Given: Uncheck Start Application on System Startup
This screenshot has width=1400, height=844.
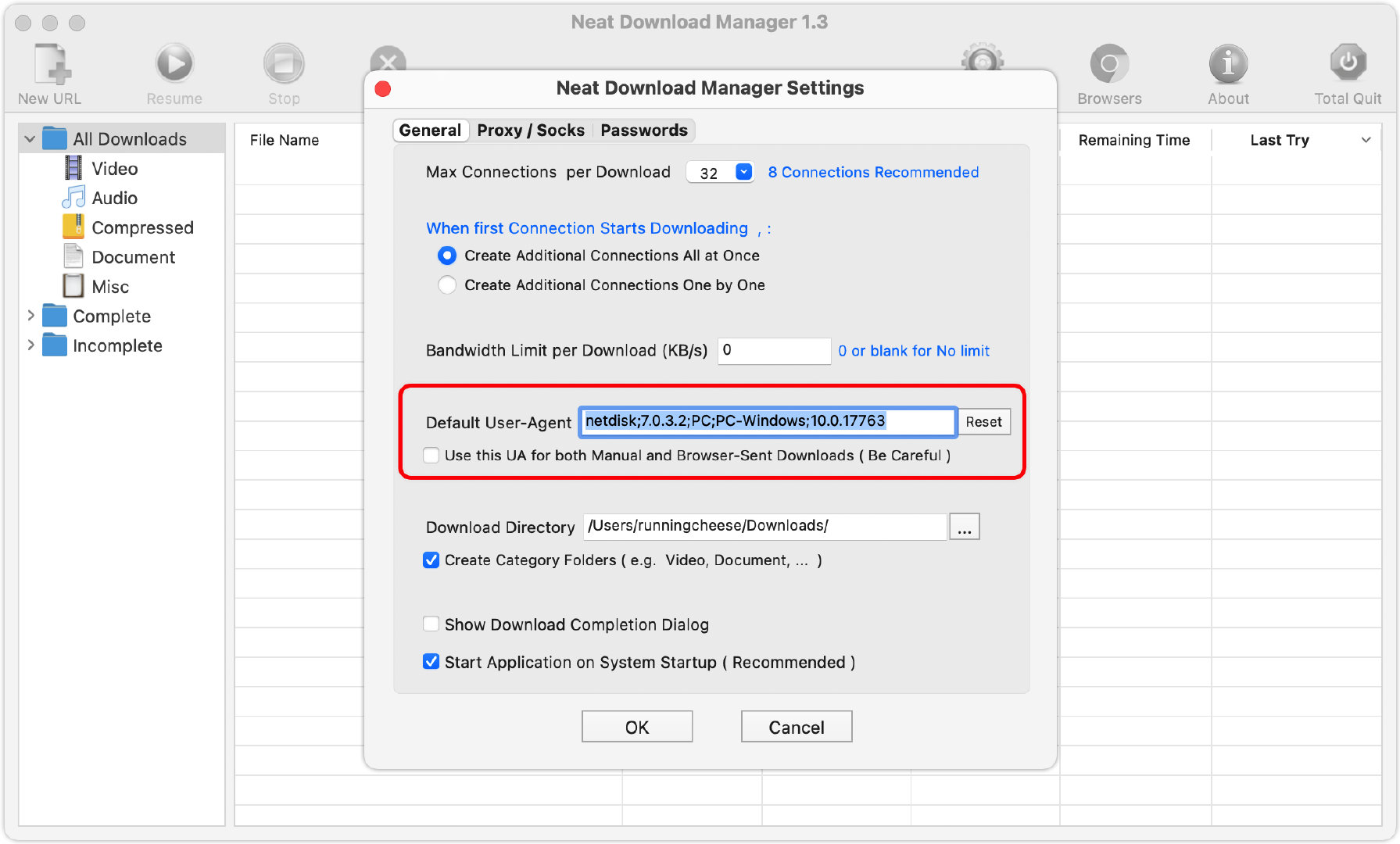Looking at the screenshot, I should click(x=431, y=662).
